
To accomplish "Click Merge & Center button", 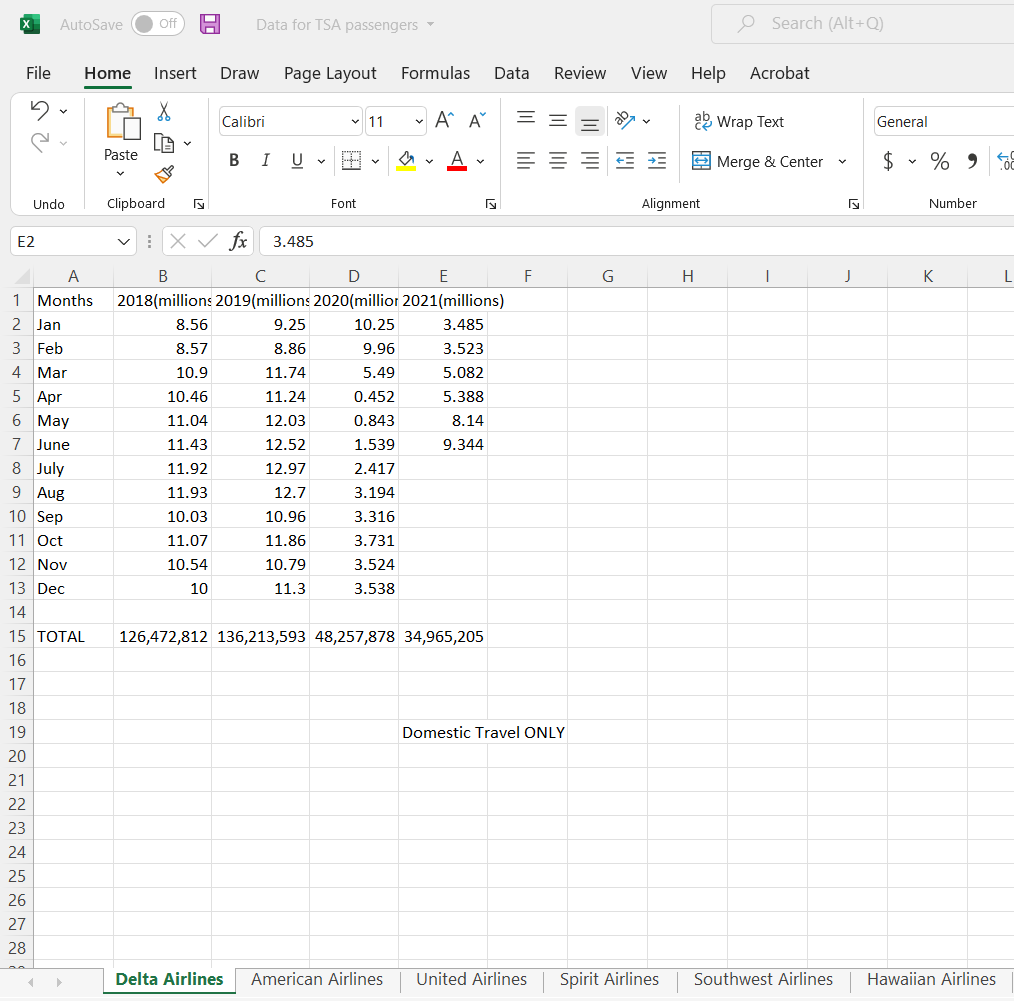I will tap(758, 161).
